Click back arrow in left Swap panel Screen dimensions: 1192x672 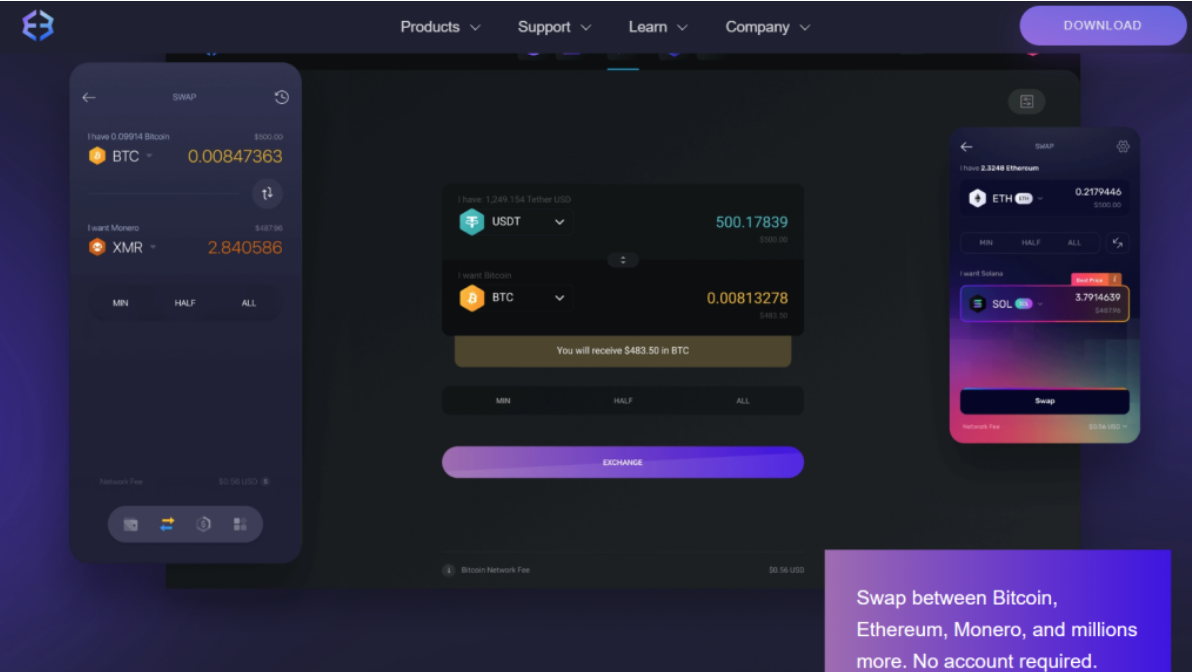click(x=89, y=97)
